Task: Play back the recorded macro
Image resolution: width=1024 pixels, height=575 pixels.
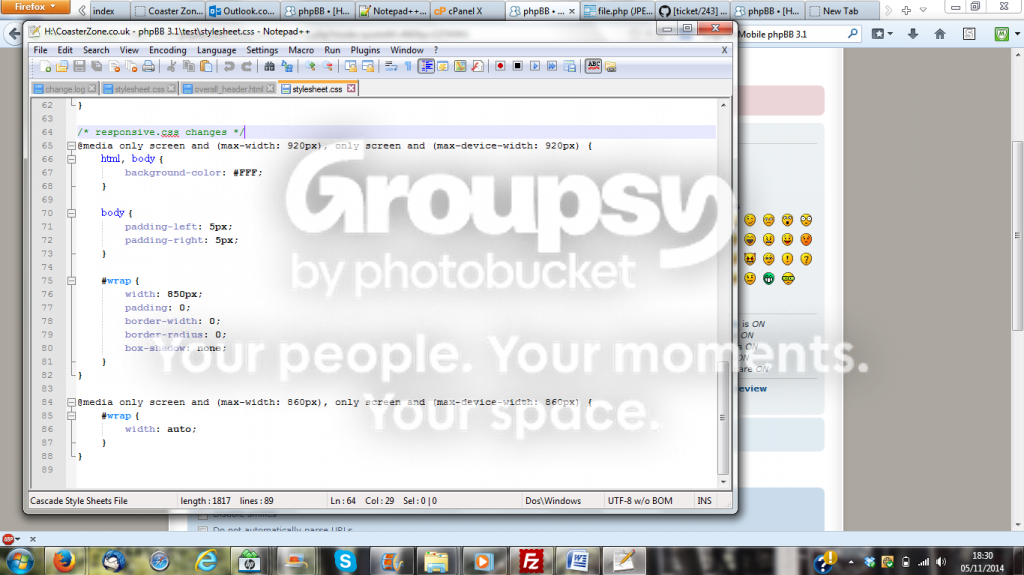Action: tap(535, 67)
